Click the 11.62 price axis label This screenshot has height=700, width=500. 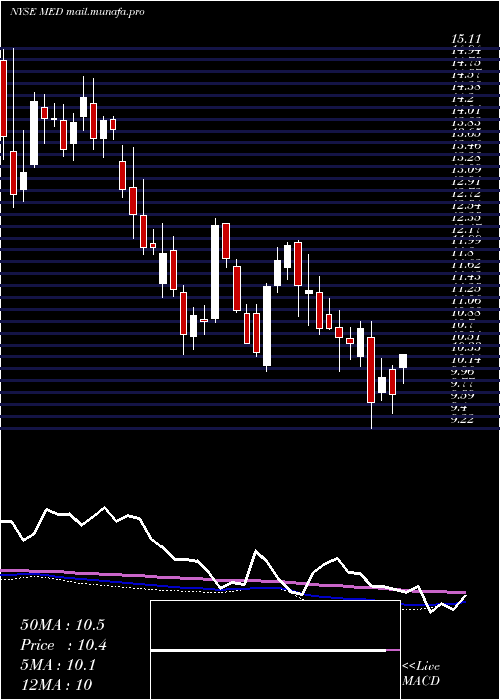click(x=466, y=265)
